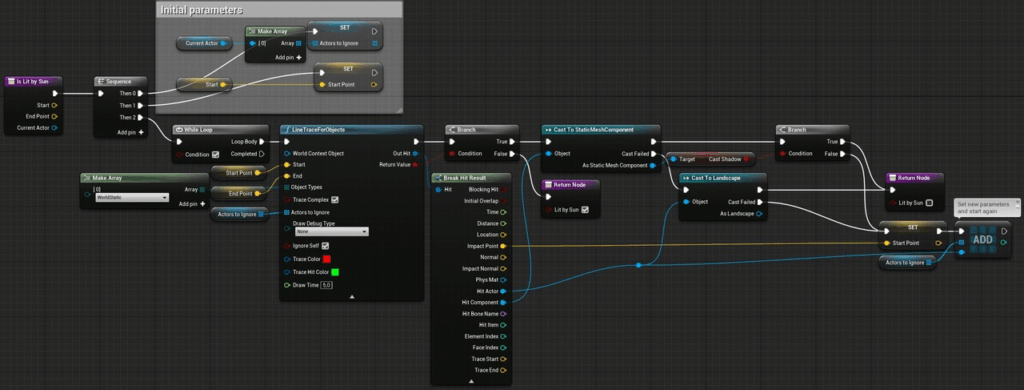Click the Break Hit Result node icon
This screenshot has width=1024, height=390.
pyautogui.click(x=438, y=178)
